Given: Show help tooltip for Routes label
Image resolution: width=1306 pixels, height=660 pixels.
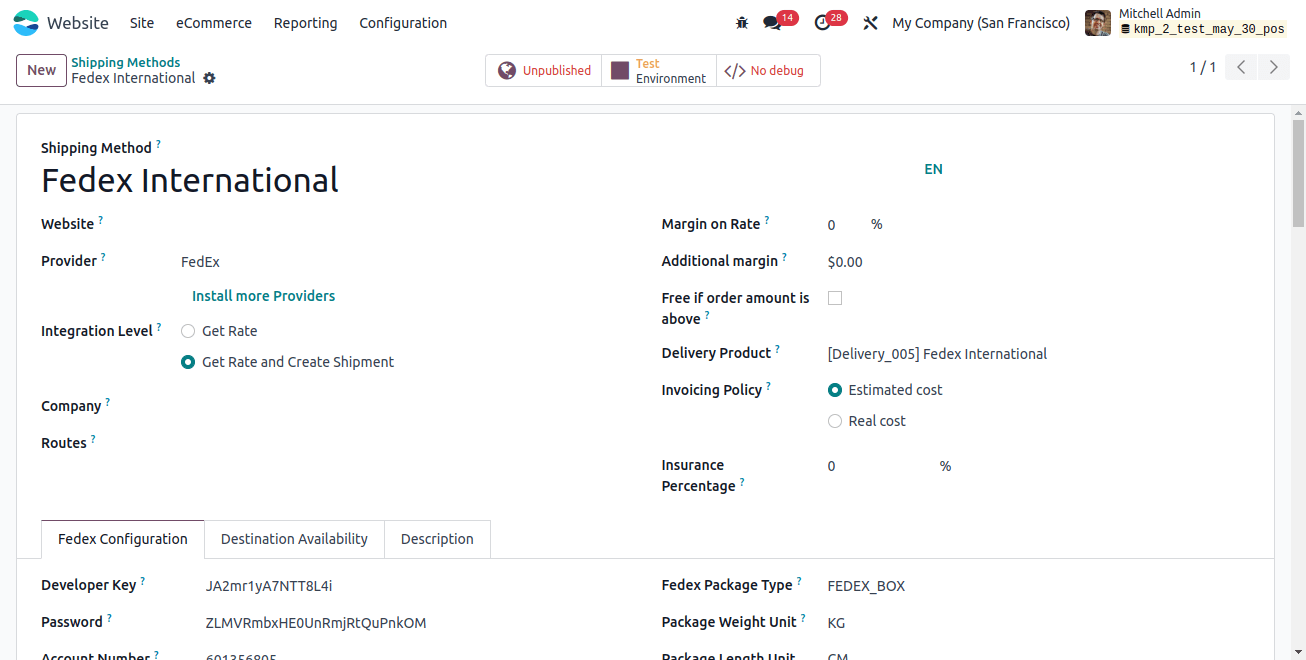Looking at the screenshot, I should pyautogui.click(x=93, y=439).
